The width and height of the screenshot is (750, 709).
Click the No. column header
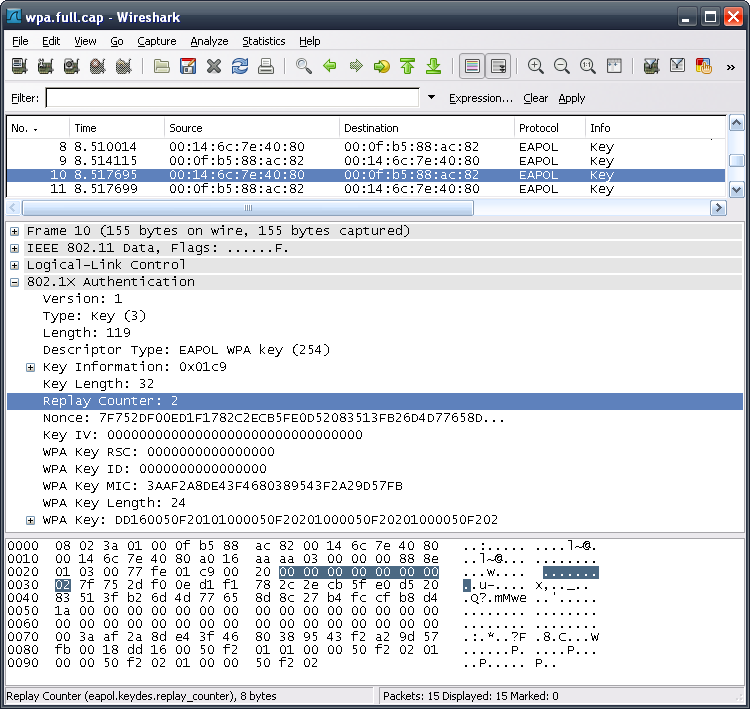point(38,128)
